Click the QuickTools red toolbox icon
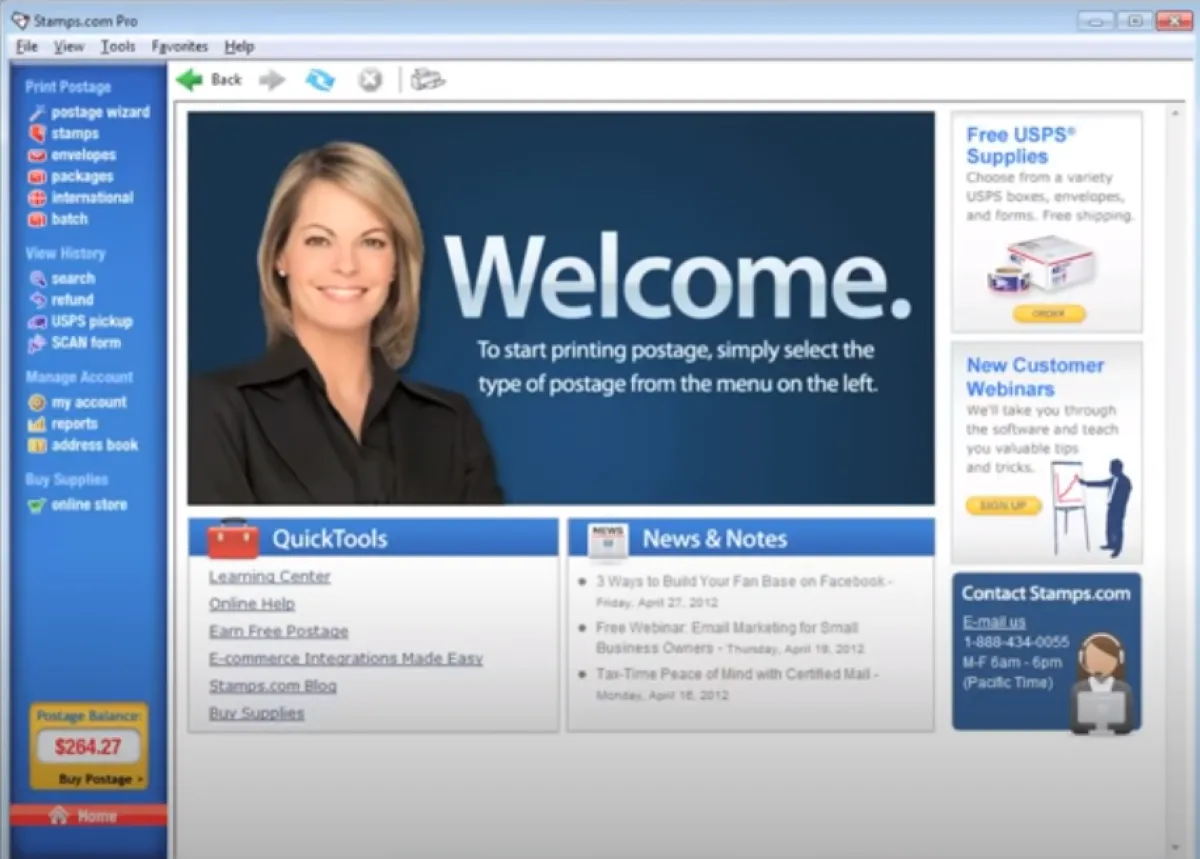Viewport: 1200px width, 859px height. pyautogui.click(x=233, y=538)
